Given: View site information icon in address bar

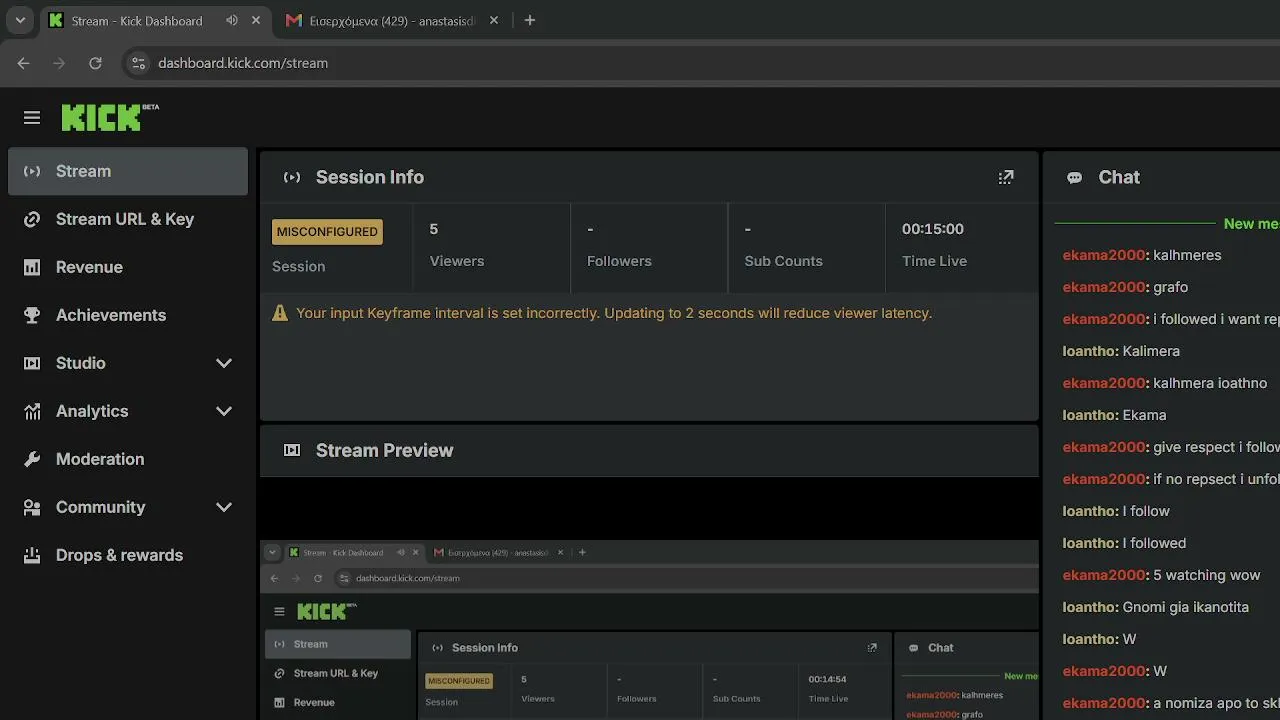Looking at the screenshot, I should click(138, 63).
